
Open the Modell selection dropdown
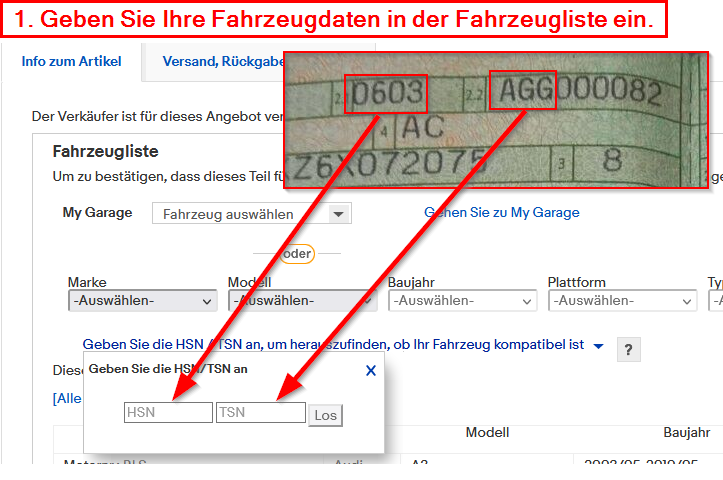click(302, 301)
